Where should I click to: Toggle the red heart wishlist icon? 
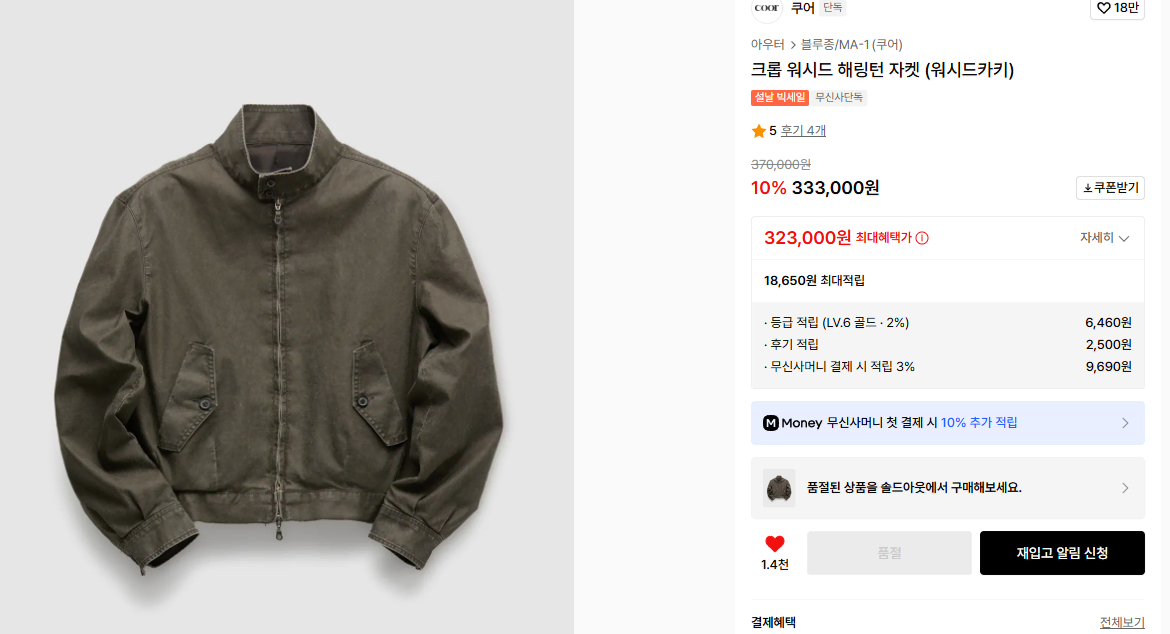775,544
